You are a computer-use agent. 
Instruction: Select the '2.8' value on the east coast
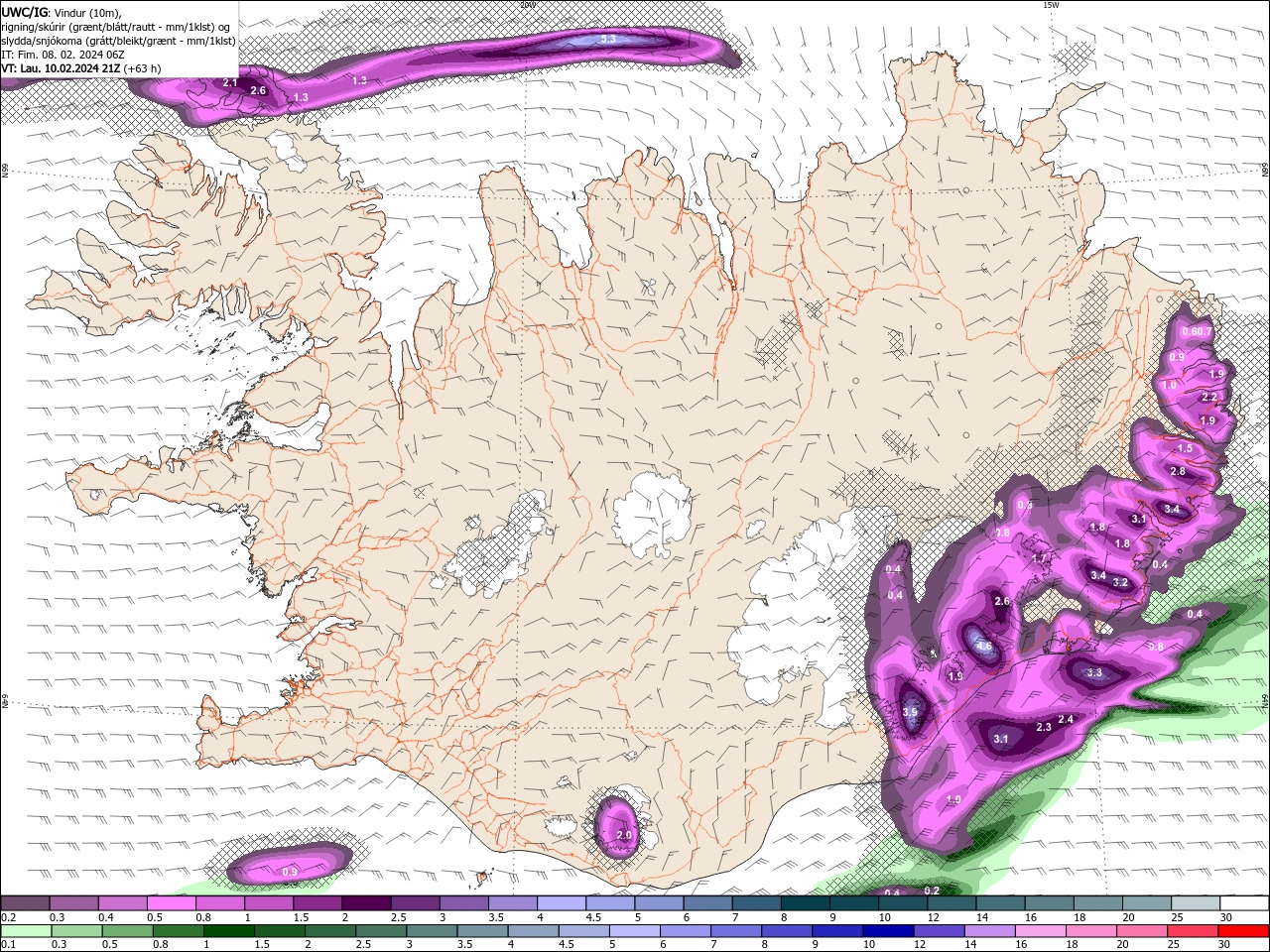pos(1178,471)
